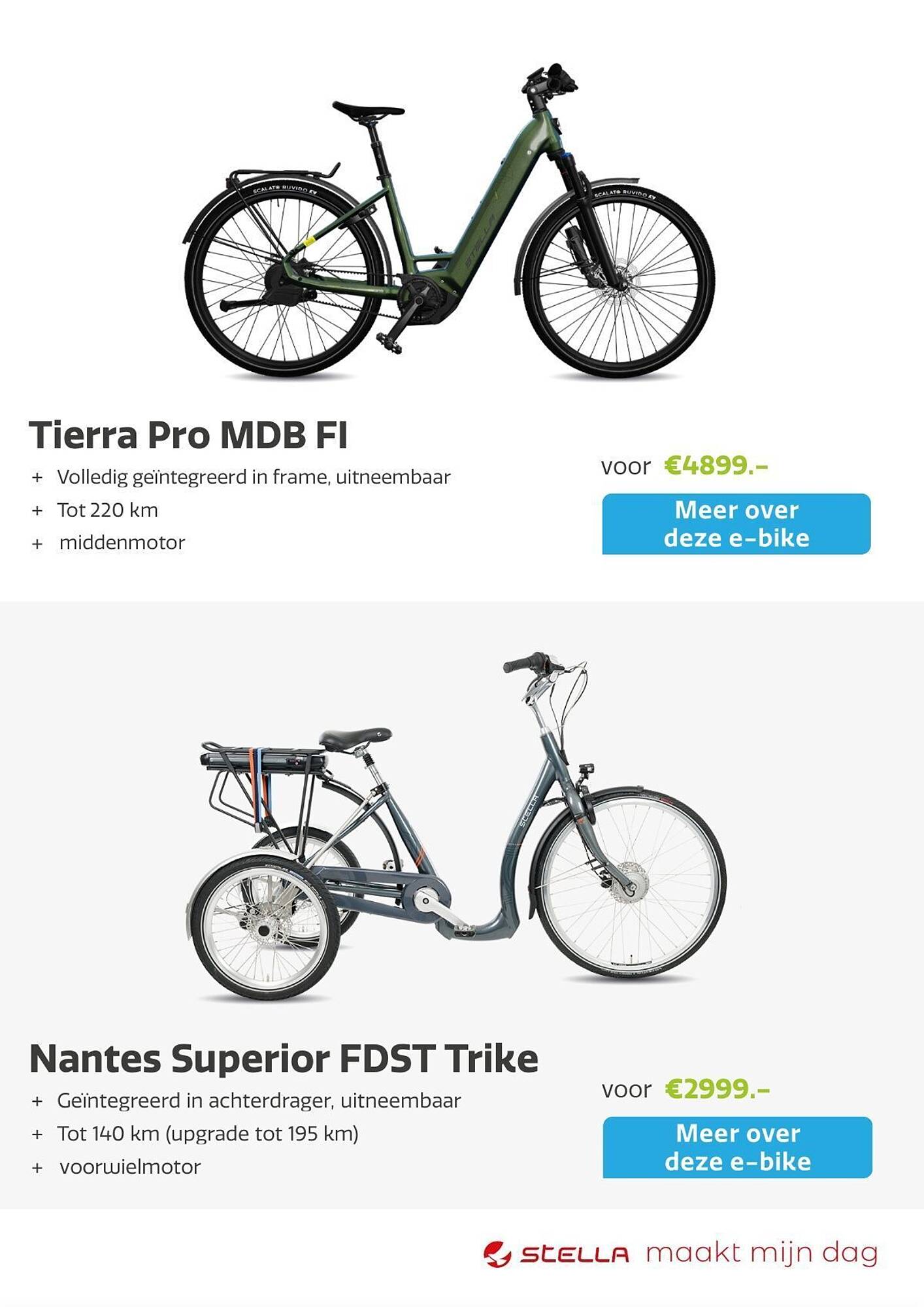Click the 'Tot 140 km (upgrade tot 195 km)' text
924x1307 pixels.
tap(208, 1134)
